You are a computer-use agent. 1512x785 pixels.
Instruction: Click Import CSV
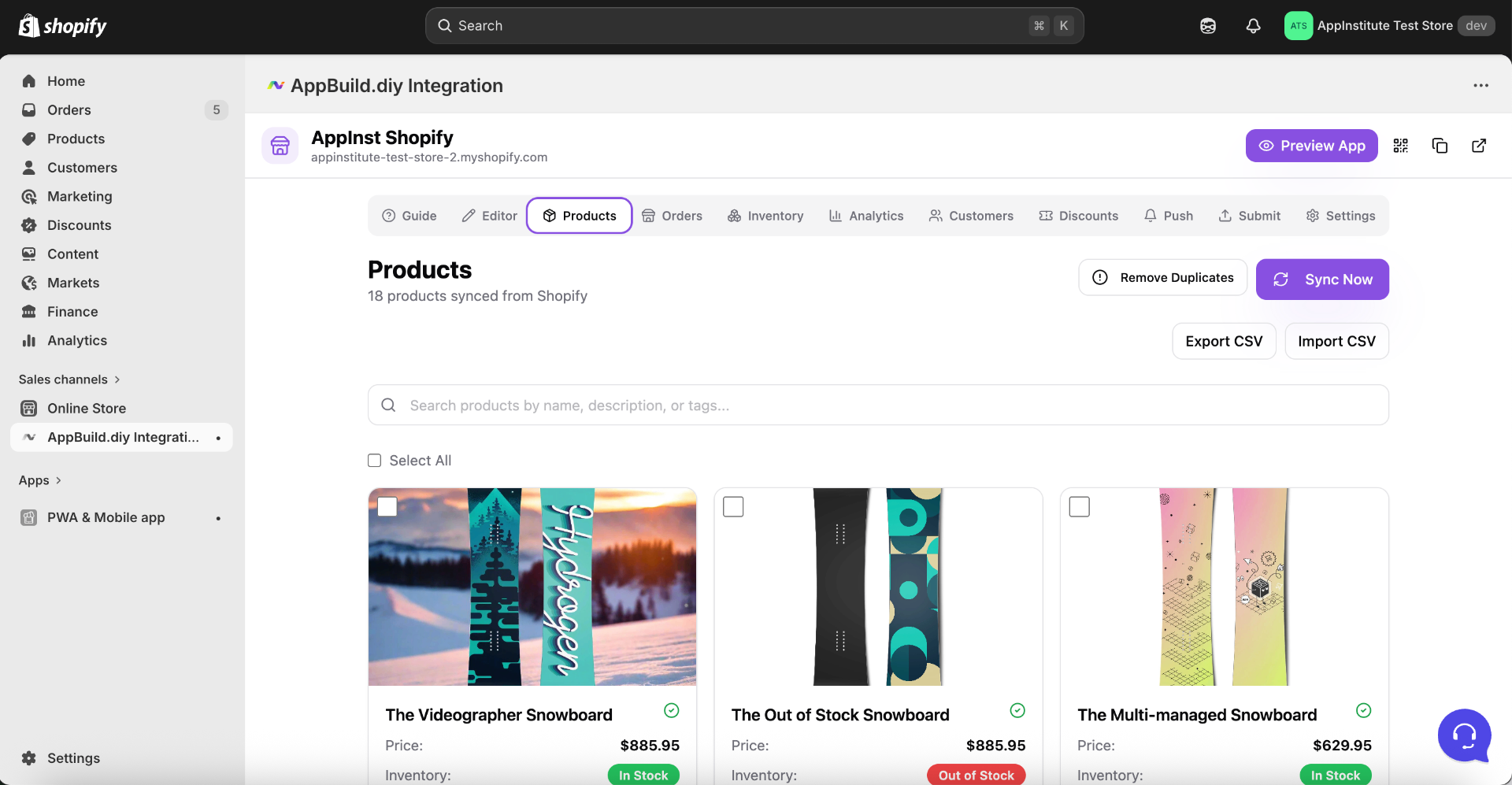pos(1336,342)
